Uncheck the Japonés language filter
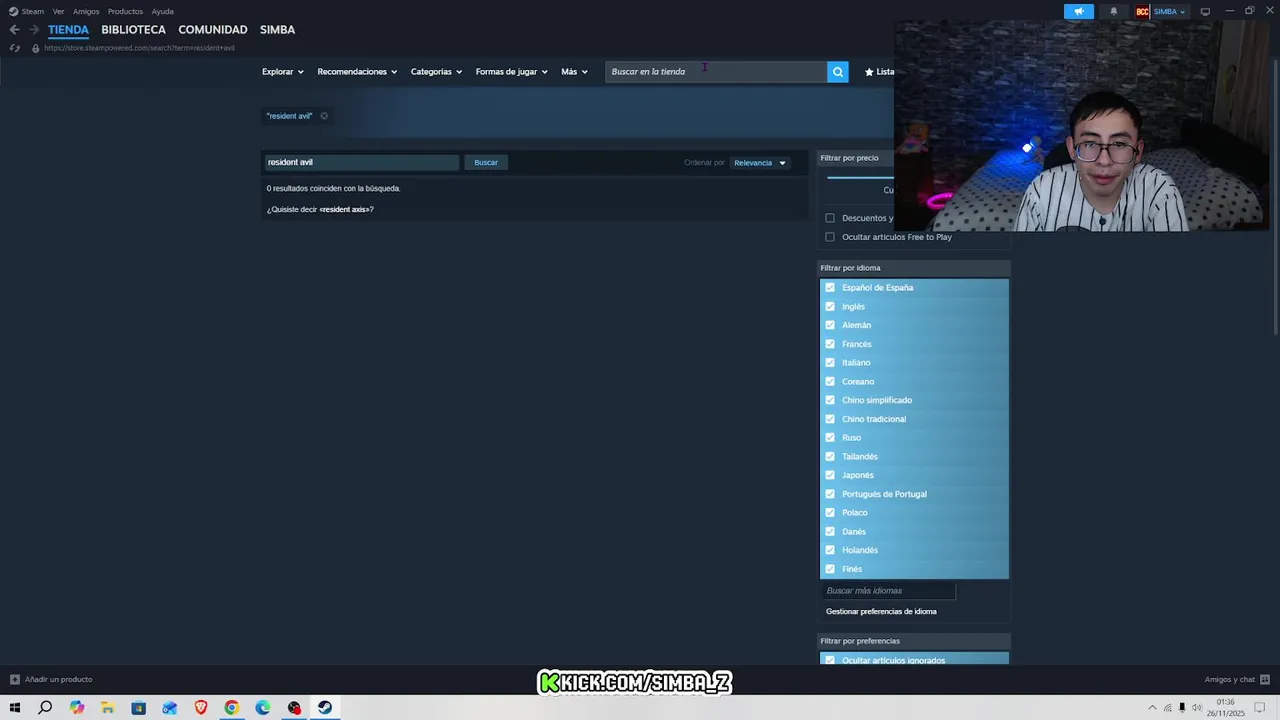 point(830,475)
